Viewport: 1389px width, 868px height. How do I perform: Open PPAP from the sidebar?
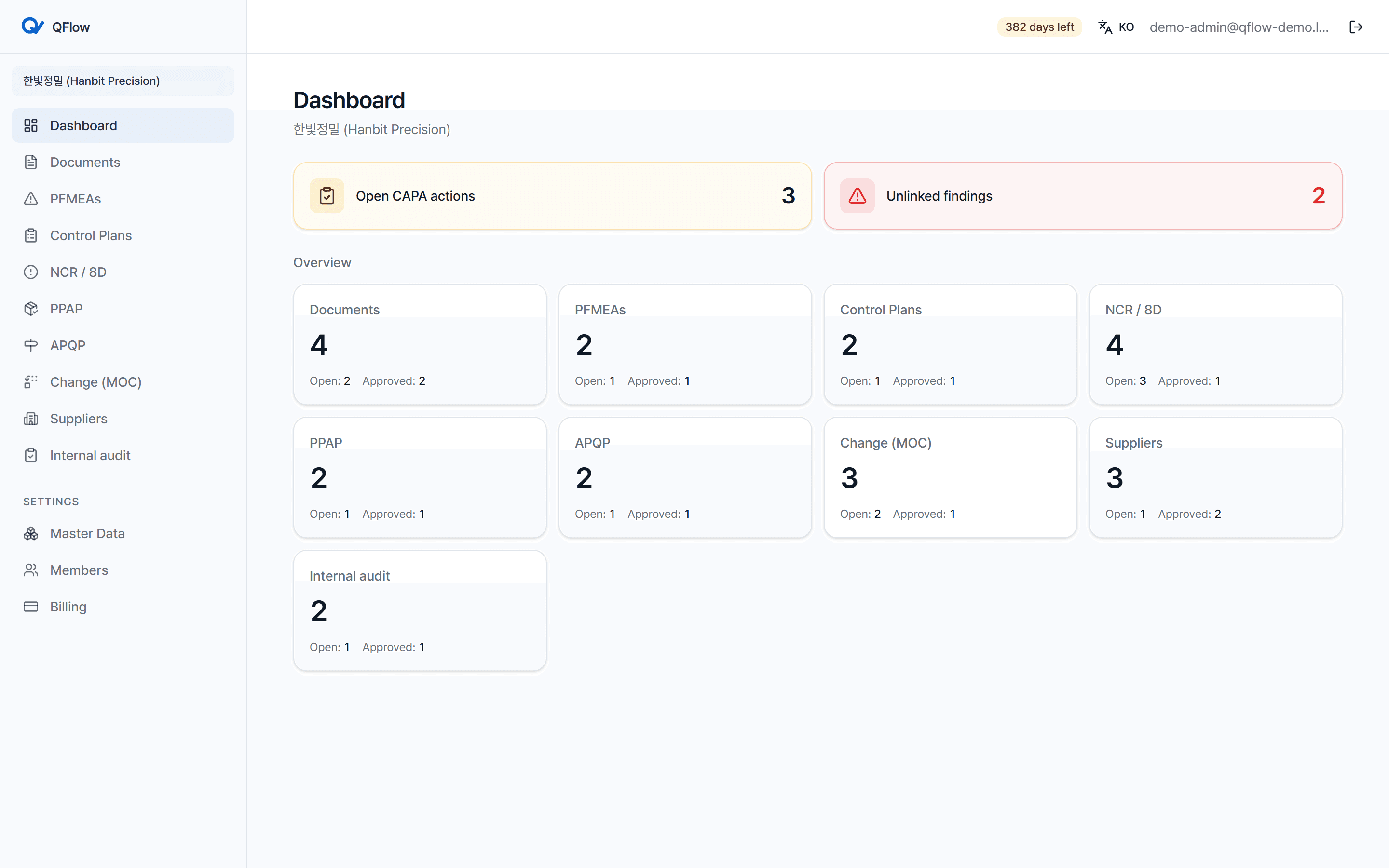coord(123,309)
